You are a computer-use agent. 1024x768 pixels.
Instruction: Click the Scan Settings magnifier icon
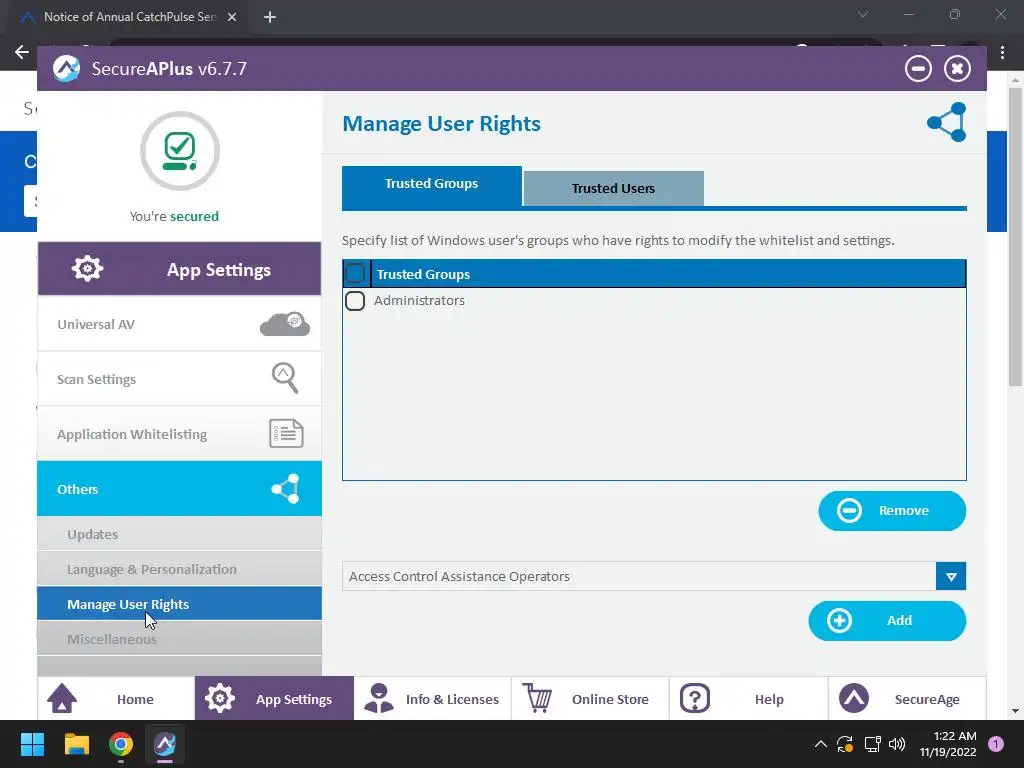pyautogui.click(x=285, y=377)
